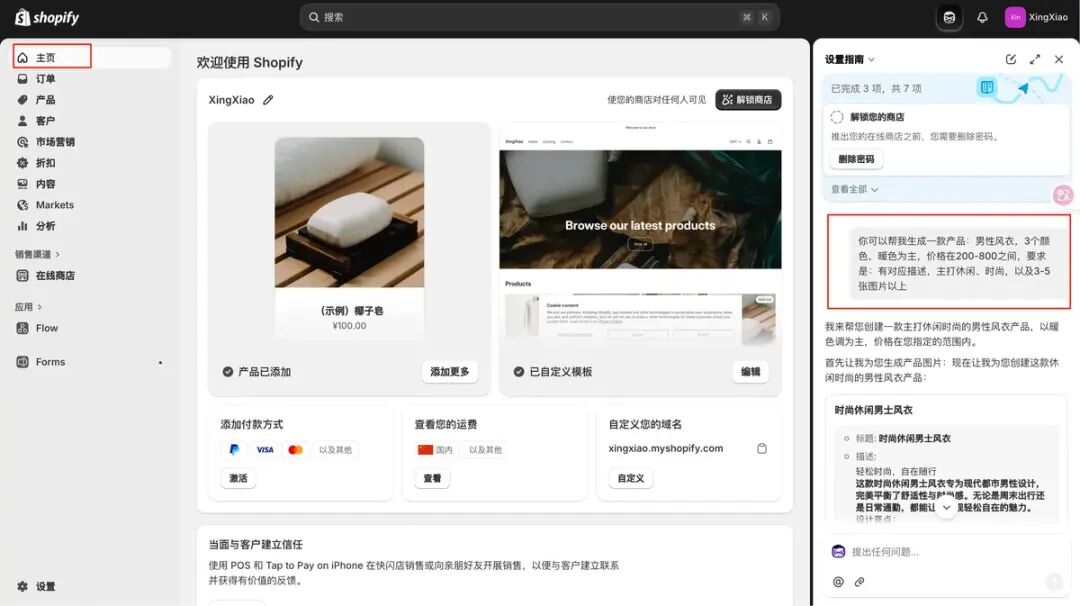
Task: Open 分析 in the left navigation
Action: click(x=45, y=226)
